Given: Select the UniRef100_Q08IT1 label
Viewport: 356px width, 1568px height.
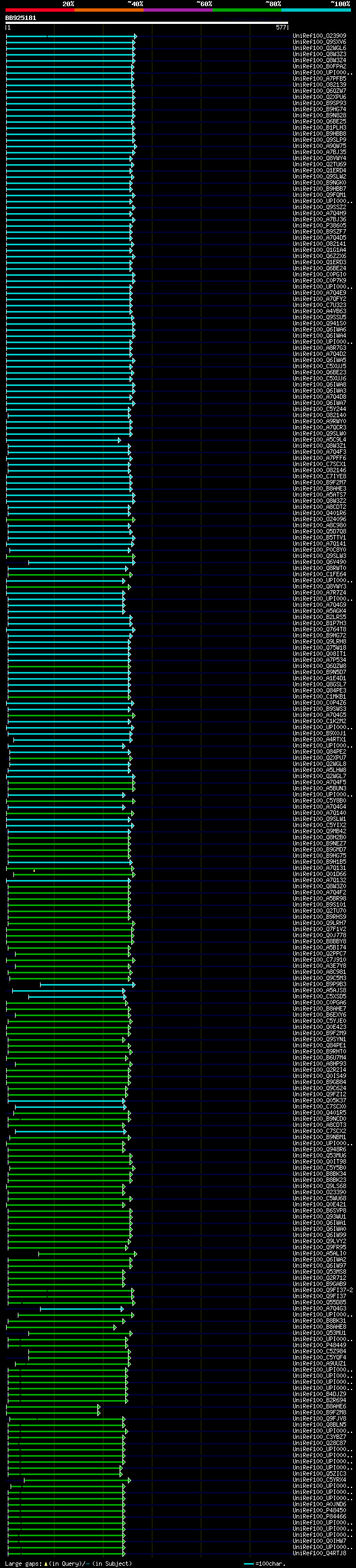Looking at the screenshot, I should pos(319,654).
